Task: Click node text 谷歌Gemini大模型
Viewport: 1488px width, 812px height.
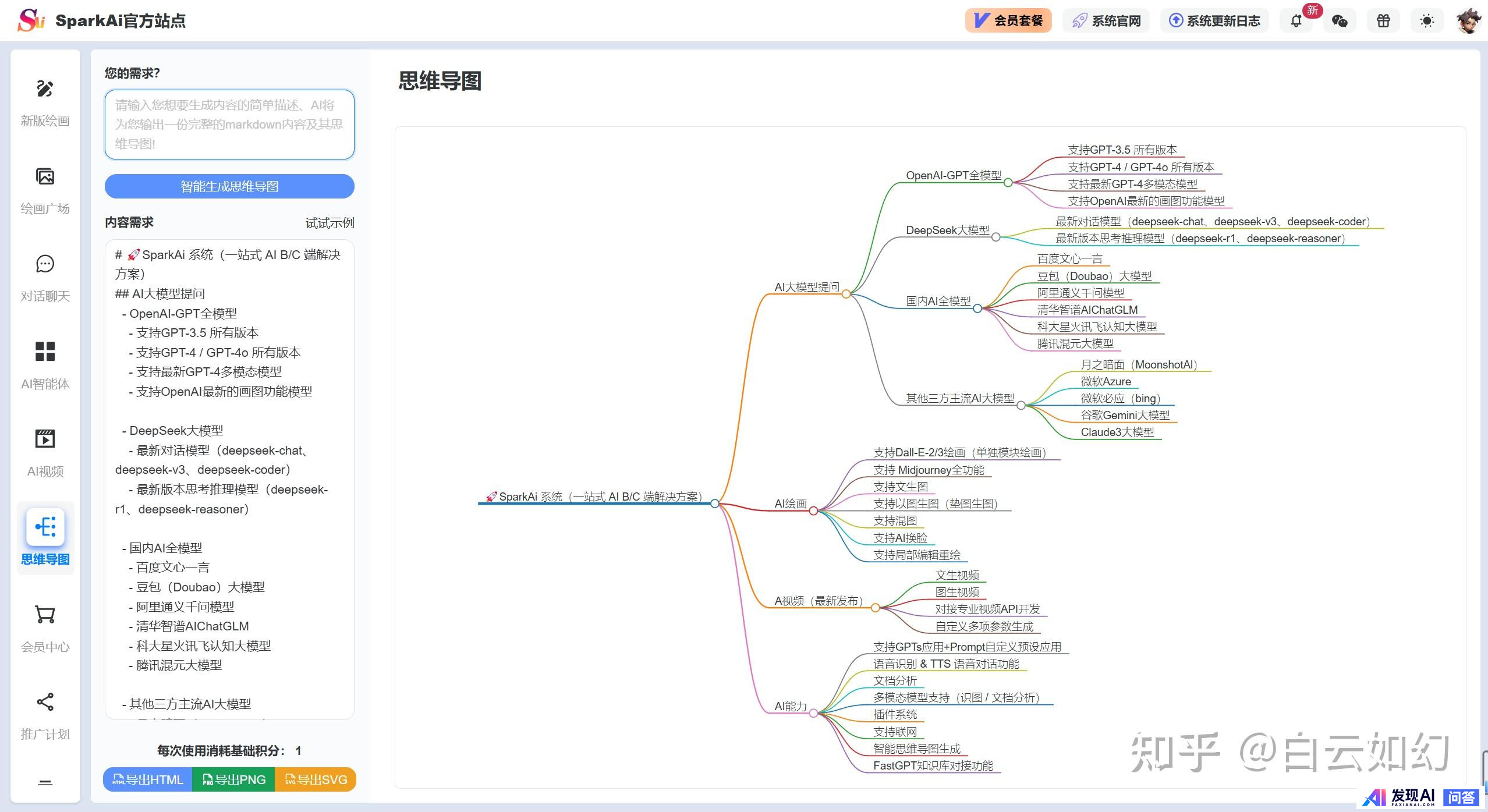Action: (1125, 416)
